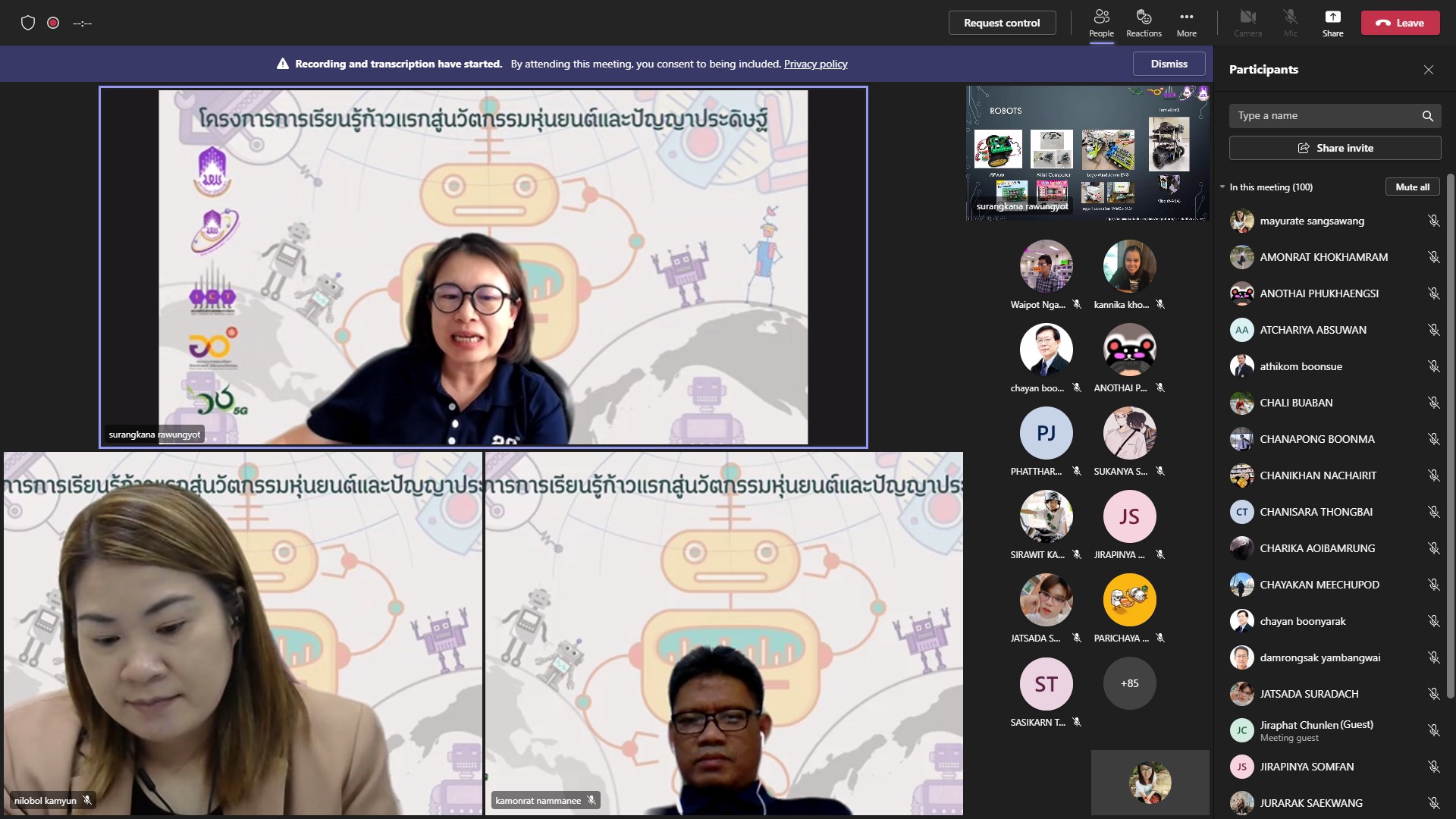Click mic icon beside CHAYAKAN MEECHUPOD
Viewport: 1456px width, 819px height.
coord(1433,585)
